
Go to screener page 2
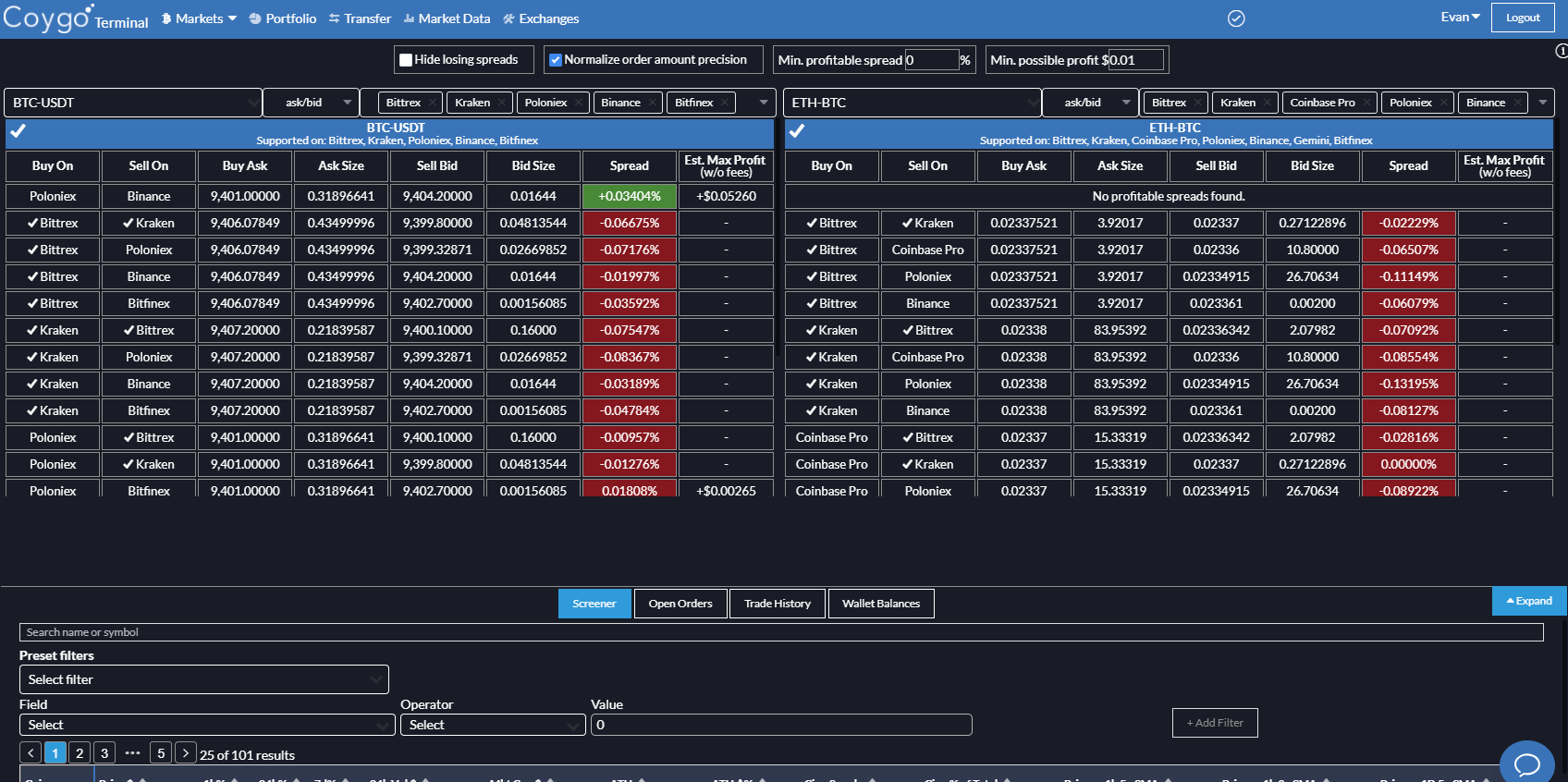(x=80, y=753)
